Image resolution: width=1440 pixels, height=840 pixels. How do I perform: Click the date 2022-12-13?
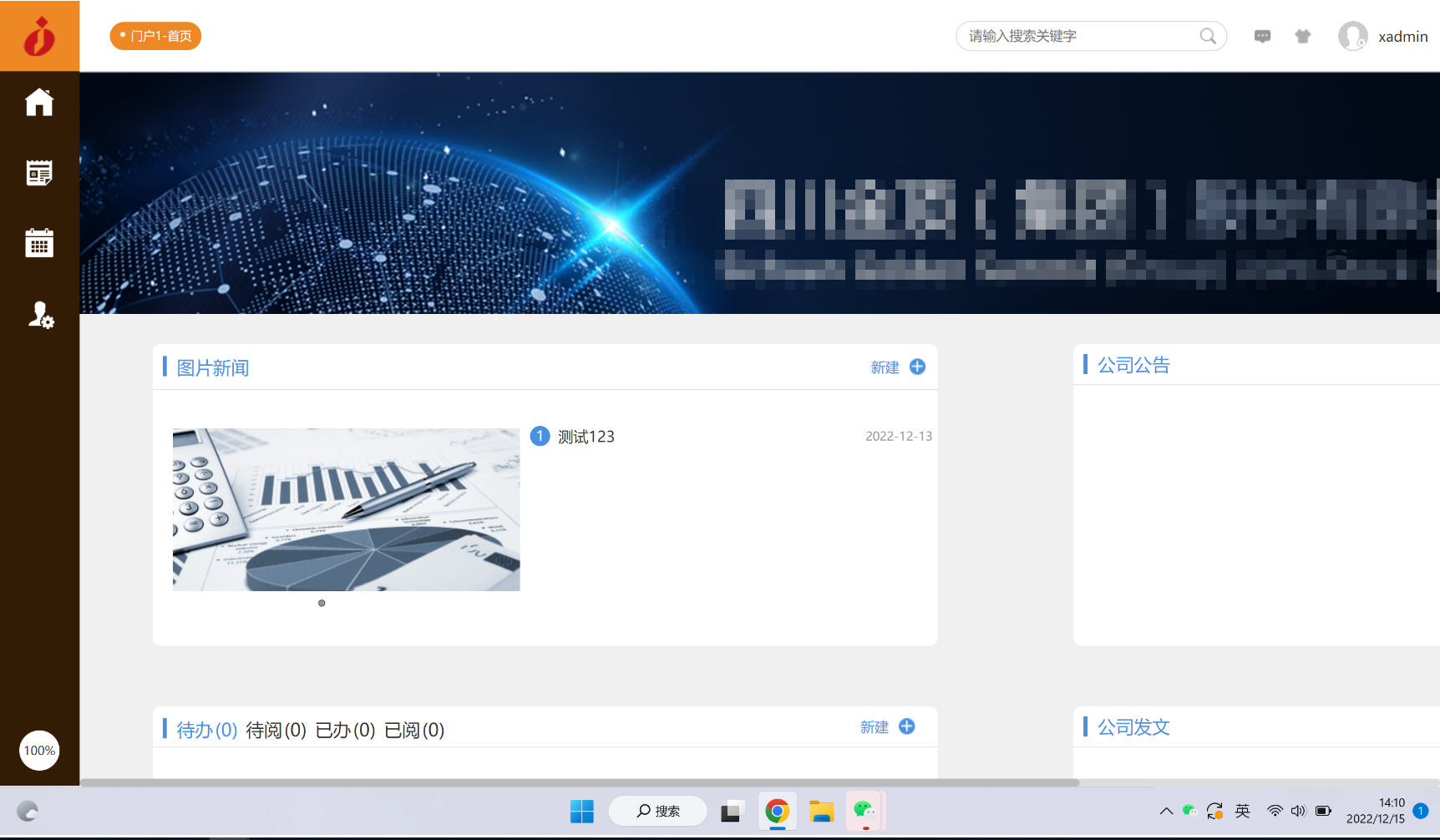899,436
